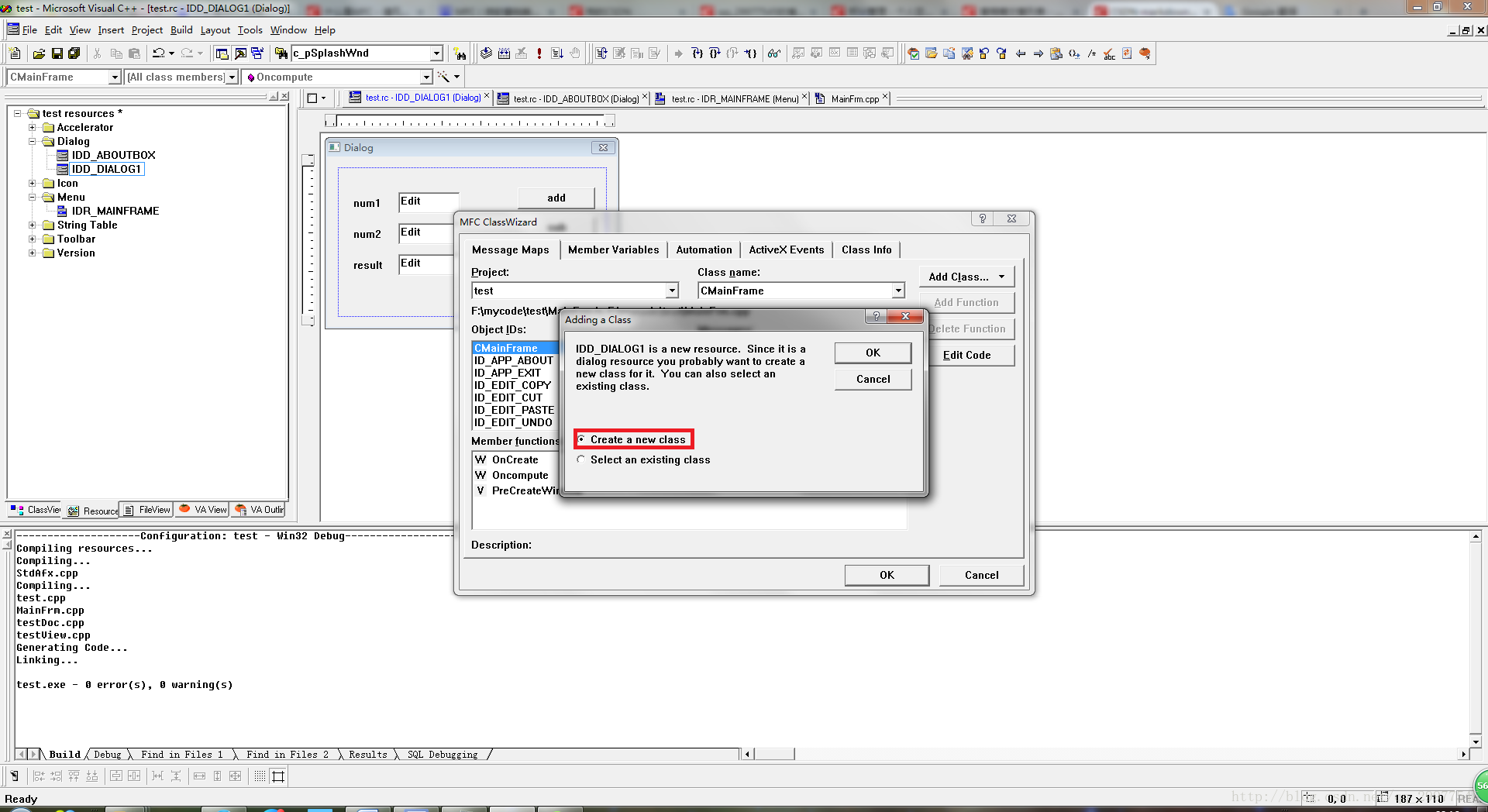Viewport: 1488px width, 812px height.
Task: Open the All class members filter dropdown
Action: pyautogui.click(x=232, y=77)
